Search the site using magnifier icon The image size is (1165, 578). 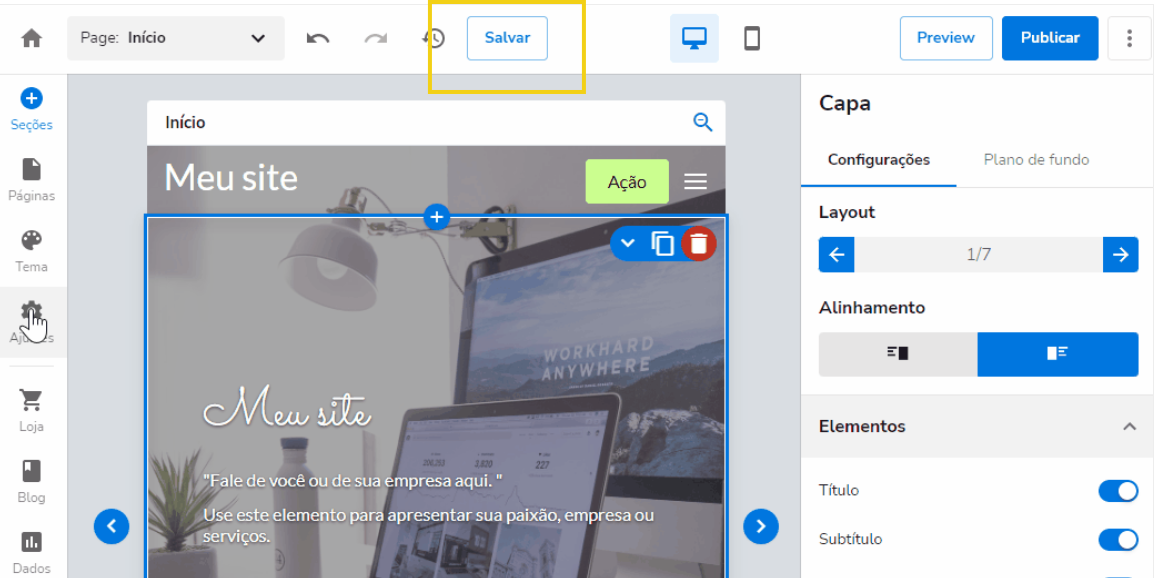(x=703, y=122)
